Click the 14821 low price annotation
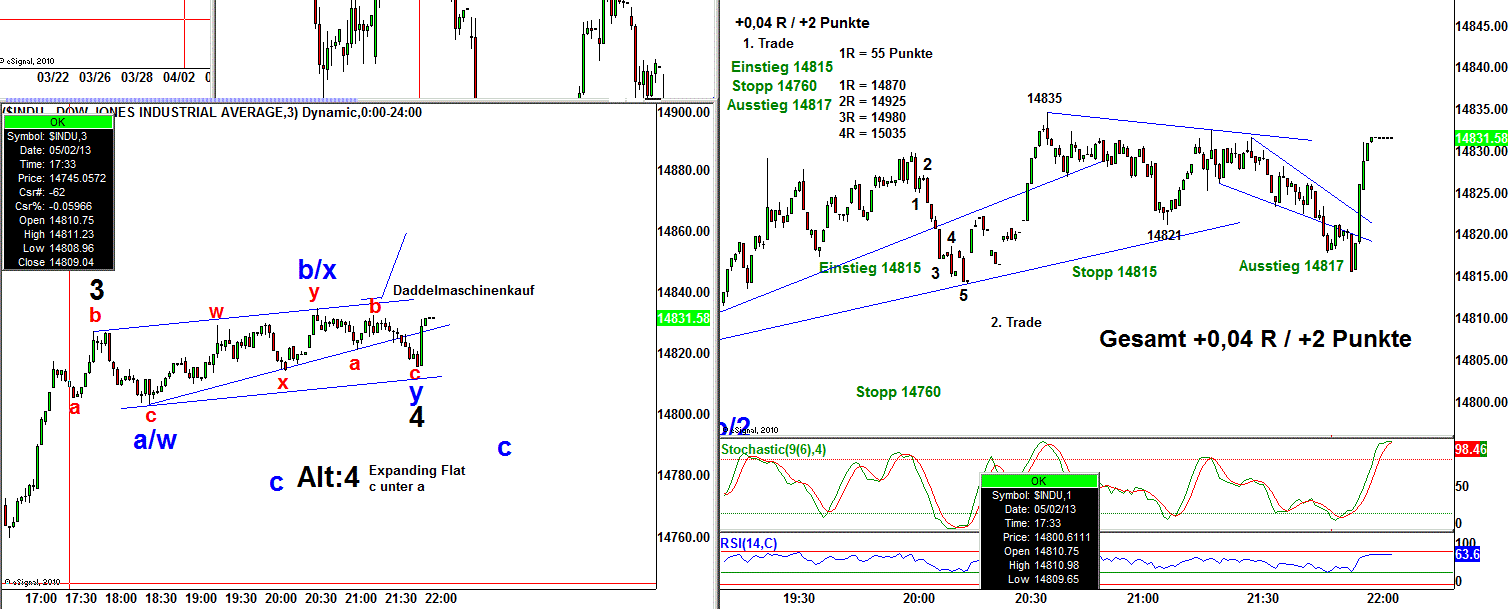 (1164, 235)
